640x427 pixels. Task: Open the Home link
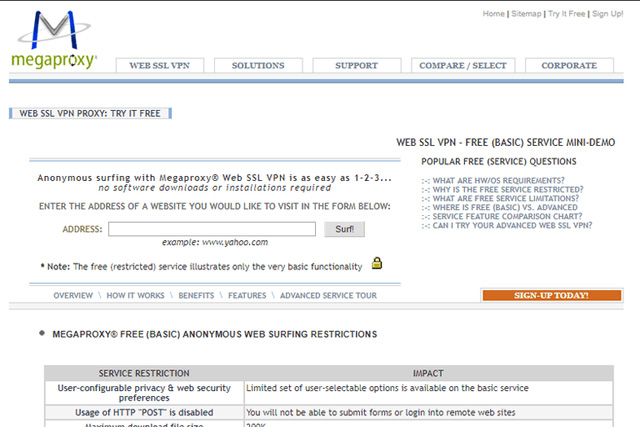[493, 14]
